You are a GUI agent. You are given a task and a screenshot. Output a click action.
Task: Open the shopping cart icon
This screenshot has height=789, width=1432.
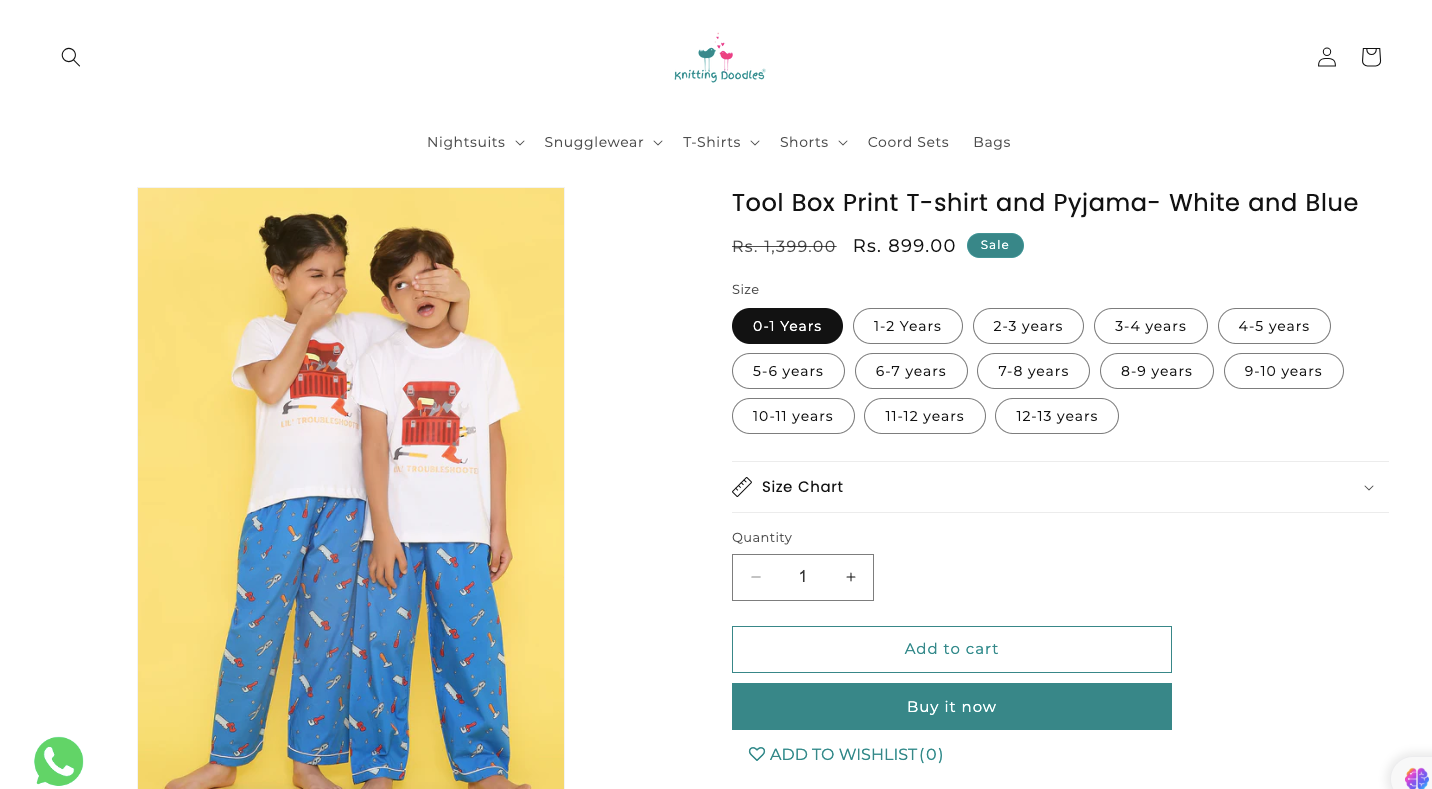point(1371,57)
